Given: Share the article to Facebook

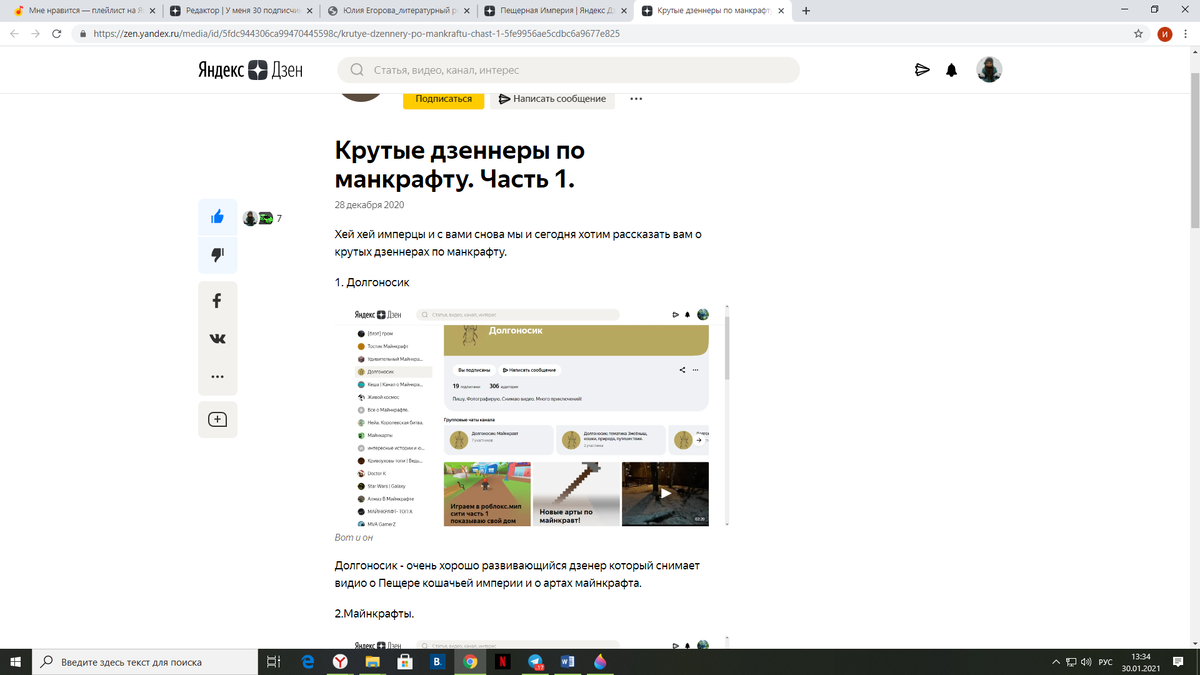Looking at the screenshot, I should coord(217,301).
